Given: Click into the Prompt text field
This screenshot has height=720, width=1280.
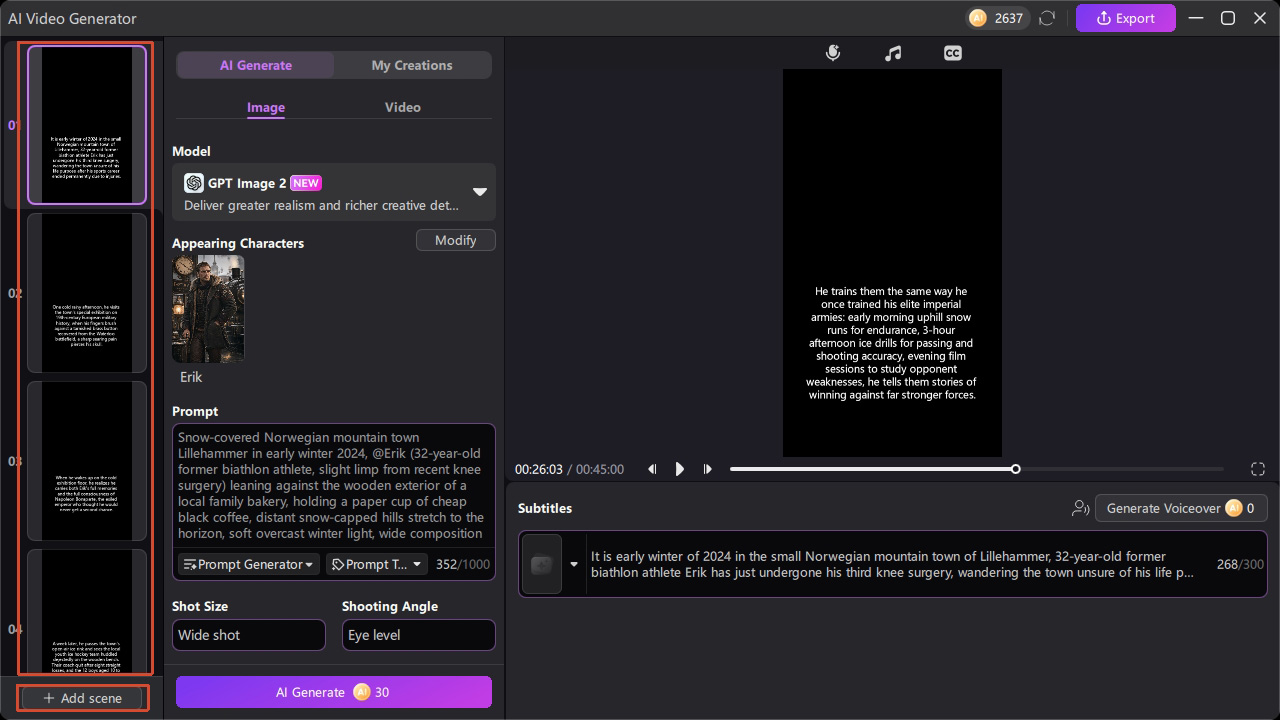Looking at the screenshot, I should (x=333, y=486).
